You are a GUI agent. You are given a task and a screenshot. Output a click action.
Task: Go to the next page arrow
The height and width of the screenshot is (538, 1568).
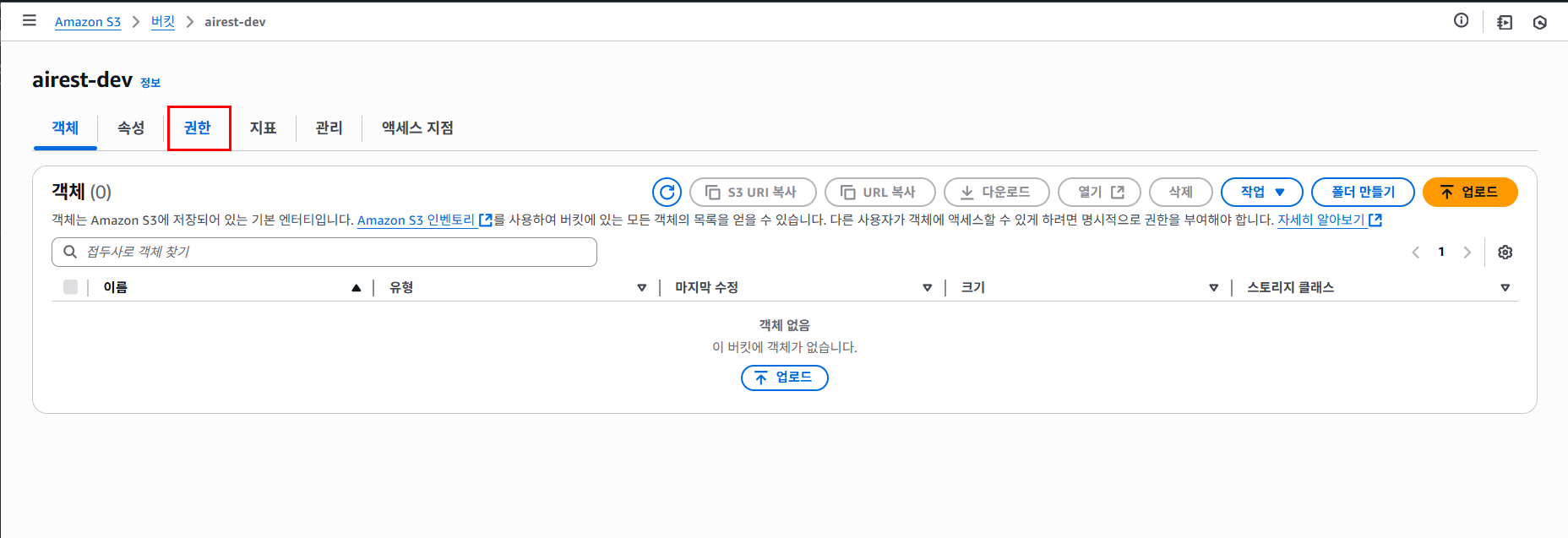tap(1467, 252)
